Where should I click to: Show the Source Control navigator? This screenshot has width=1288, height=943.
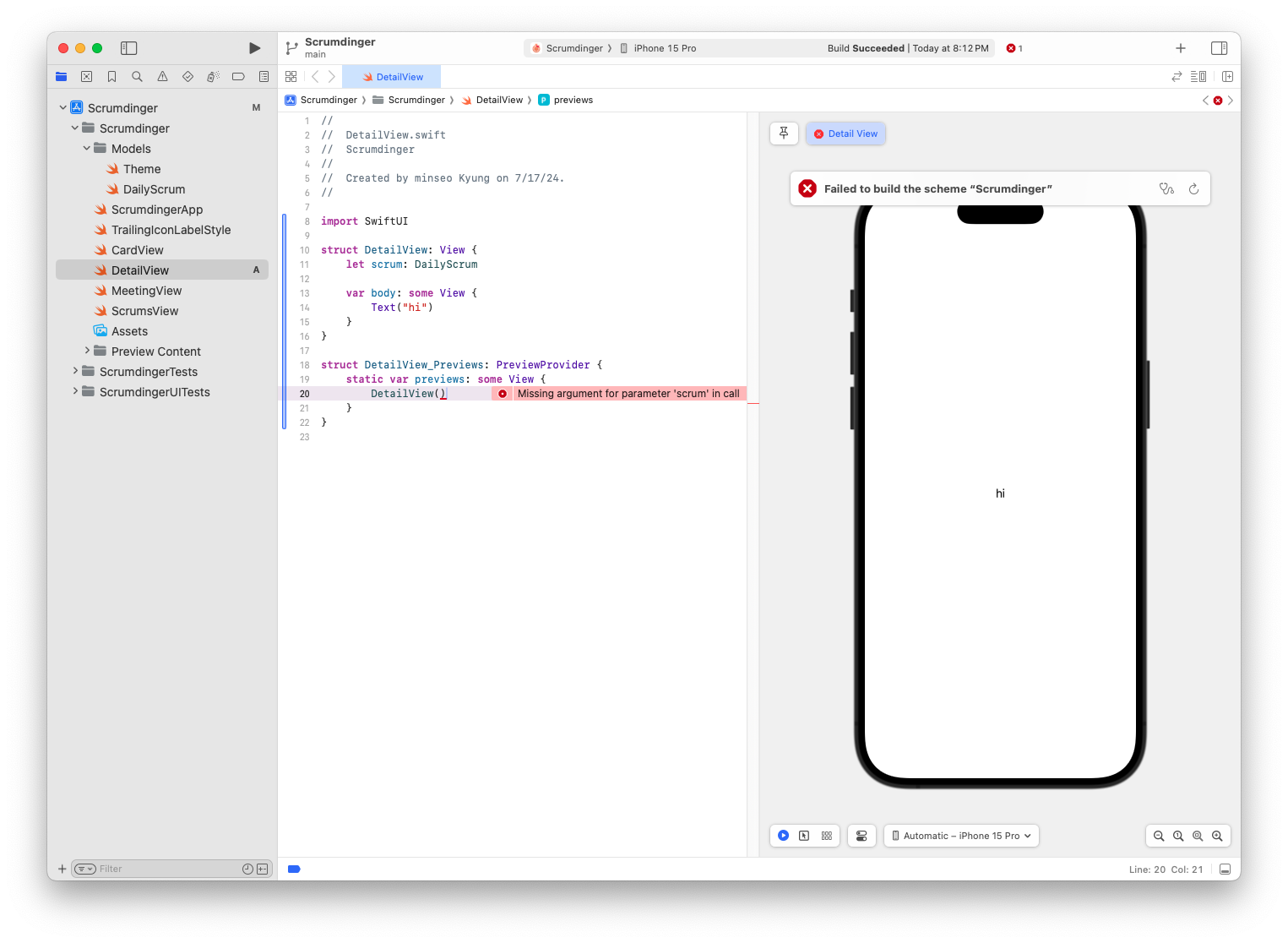coord(86,76)
